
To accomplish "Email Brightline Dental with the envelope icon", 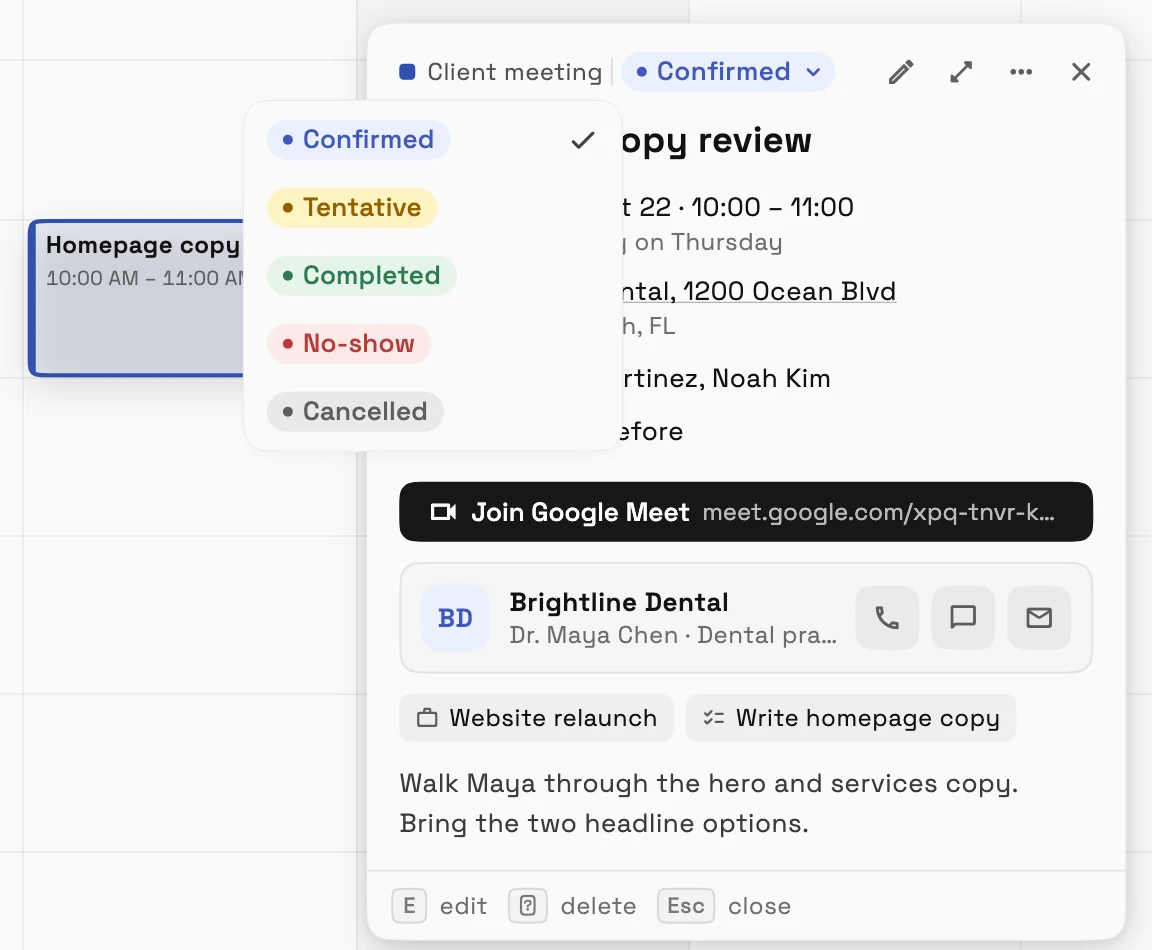I will pyautogui.click(x=1039, y=617).
